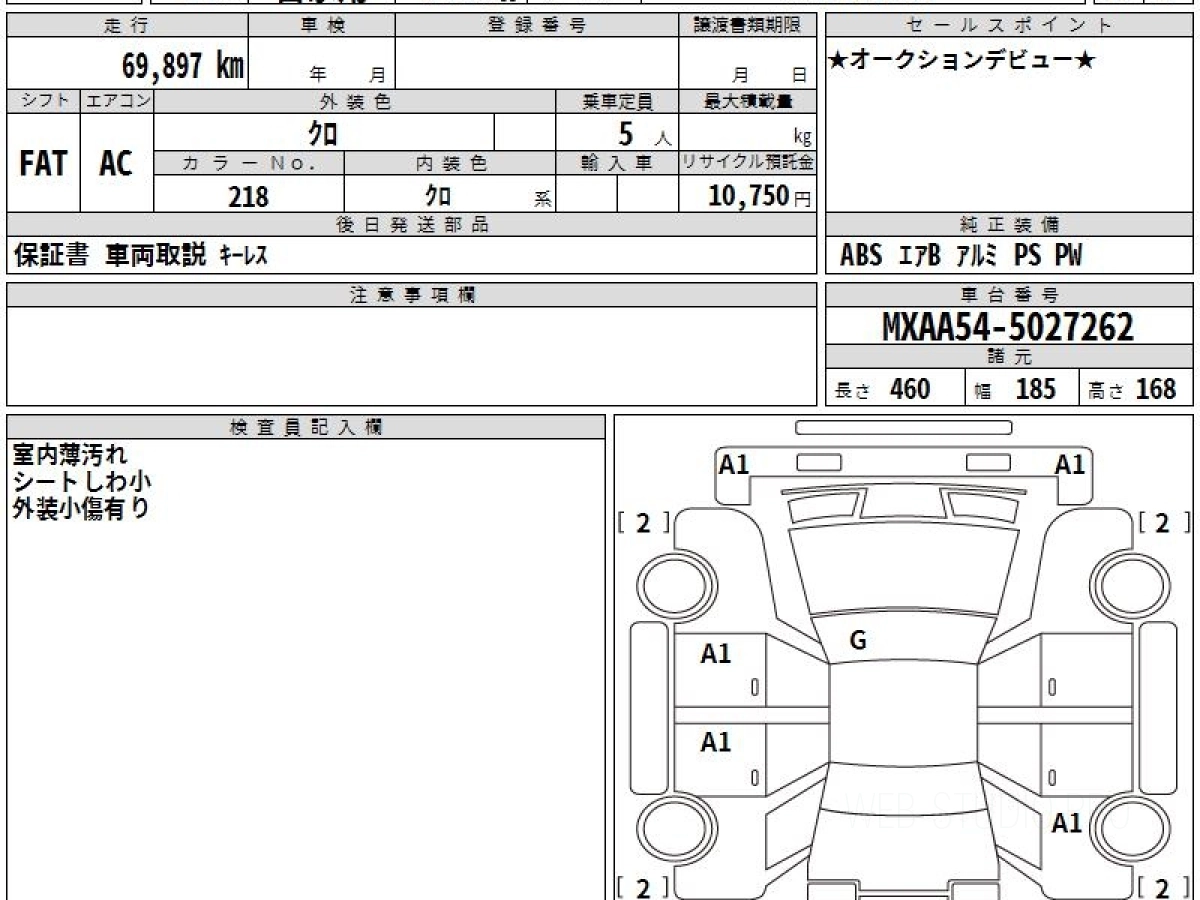Screen dimensions: 1200x900
Task: Select the color number 218
Action: coord(249,196)
